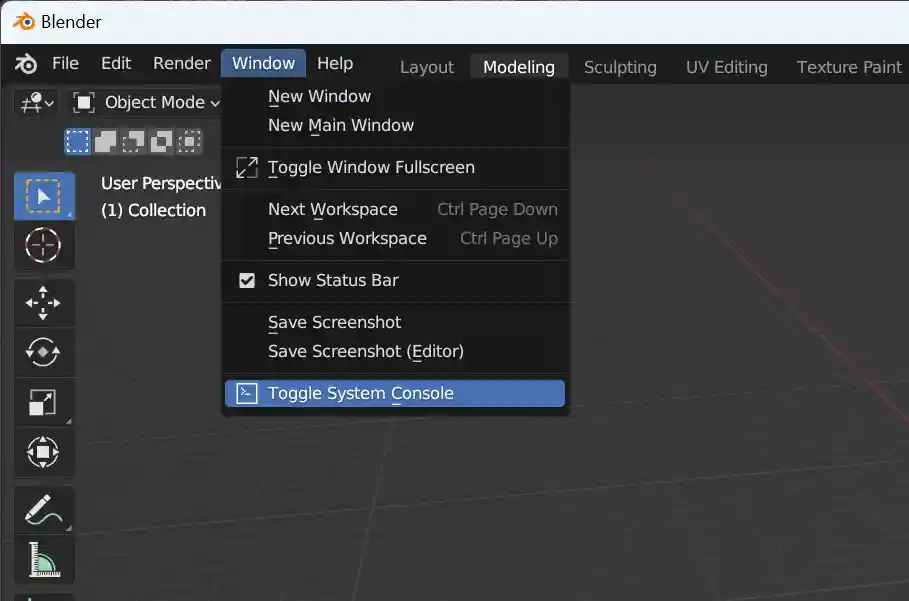
Task: Choose Save Screenshot
Action: click(x=394, y=322)
